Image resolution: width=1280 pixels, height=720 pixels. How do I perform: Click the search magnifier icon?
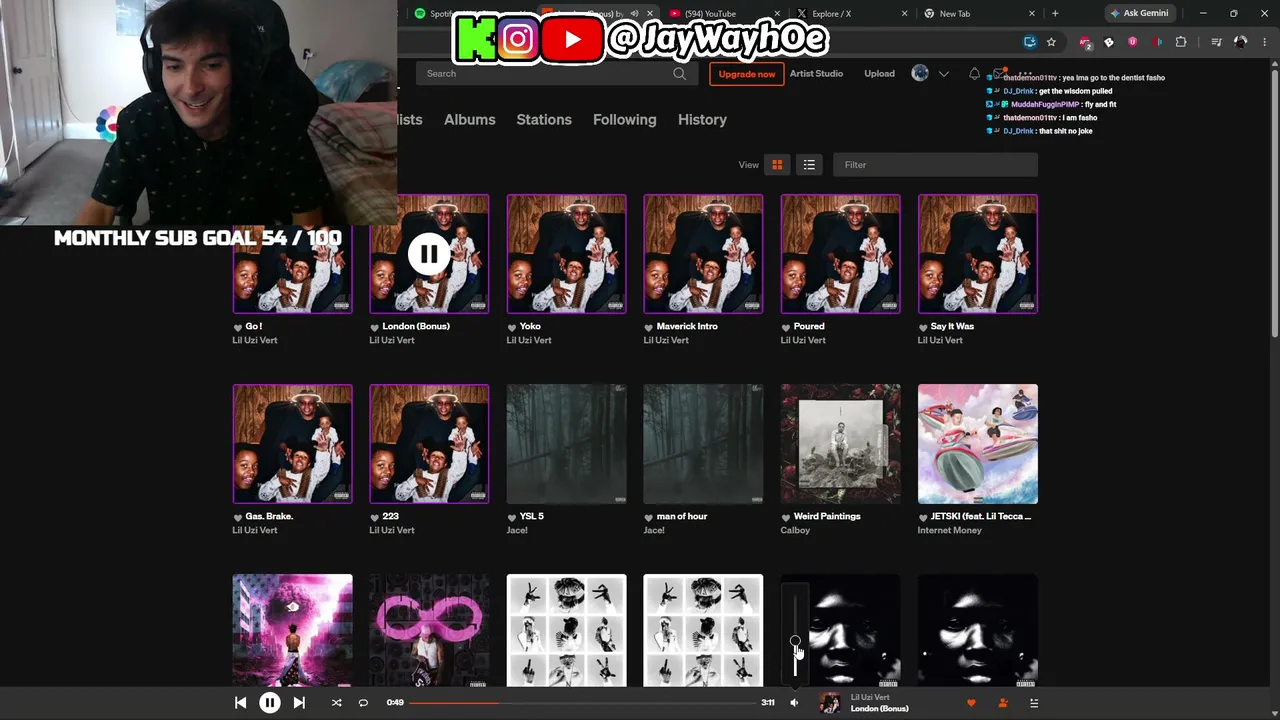(680, 73)
